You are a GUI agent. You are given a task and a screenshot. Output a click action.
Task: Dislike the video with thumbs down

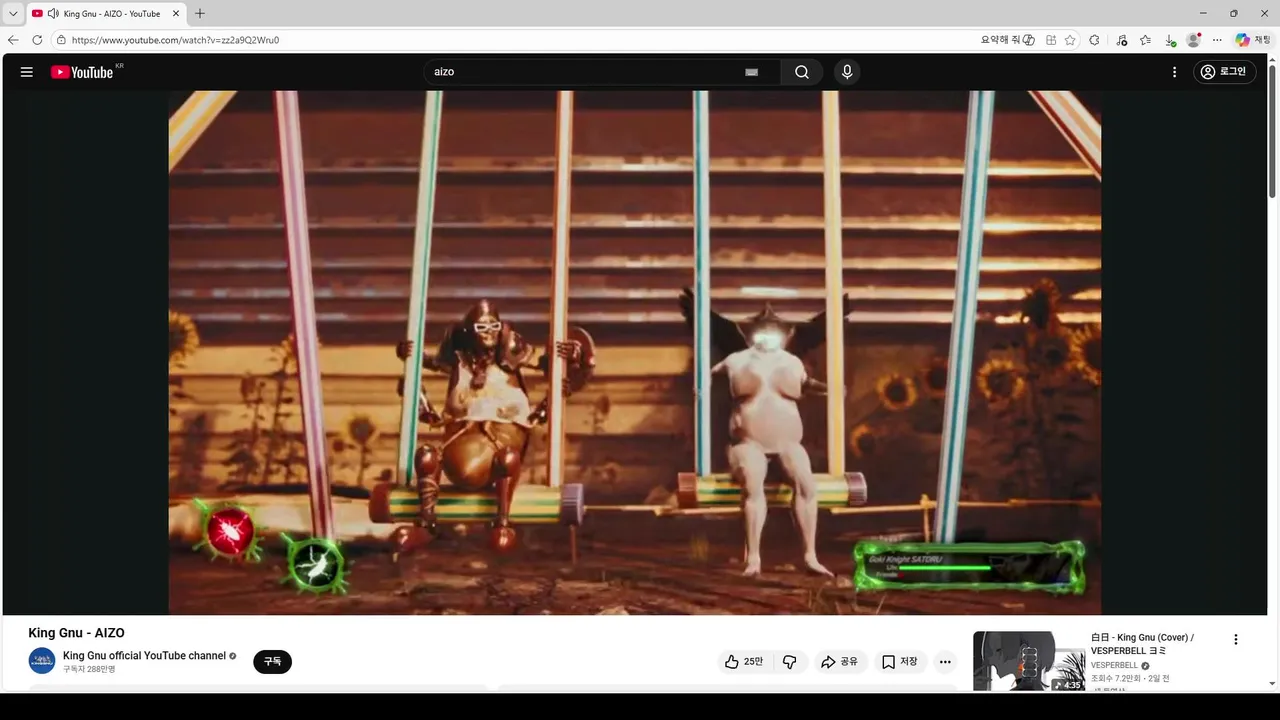point(790,662)
